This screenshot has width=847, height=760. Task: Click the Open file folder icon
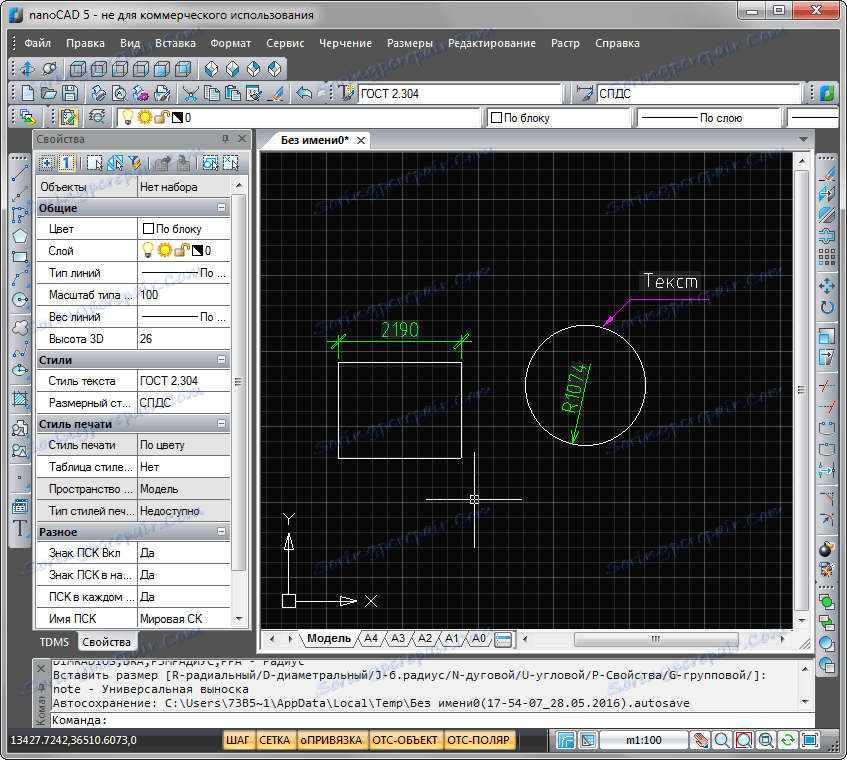click(47, 93)
